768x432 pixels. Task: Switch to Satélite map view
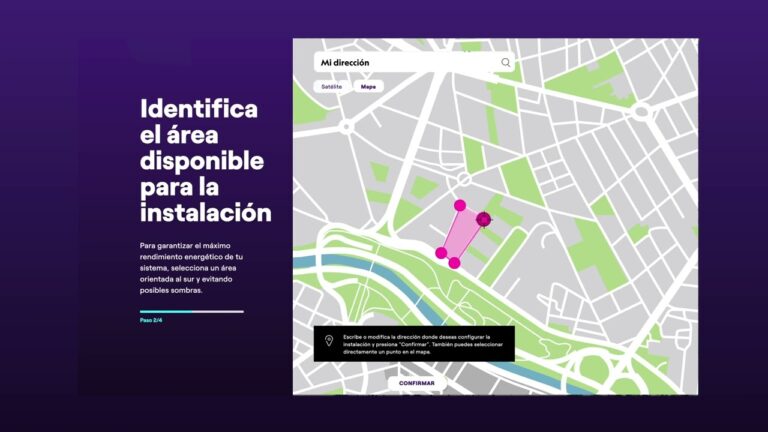(331, 87)
